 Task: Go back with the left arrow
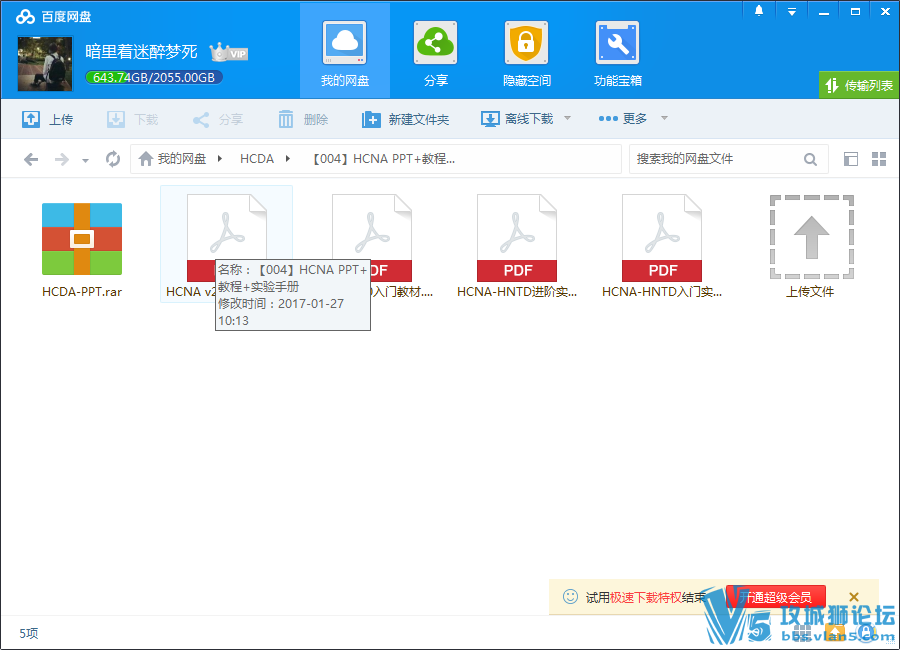[31, 159]
